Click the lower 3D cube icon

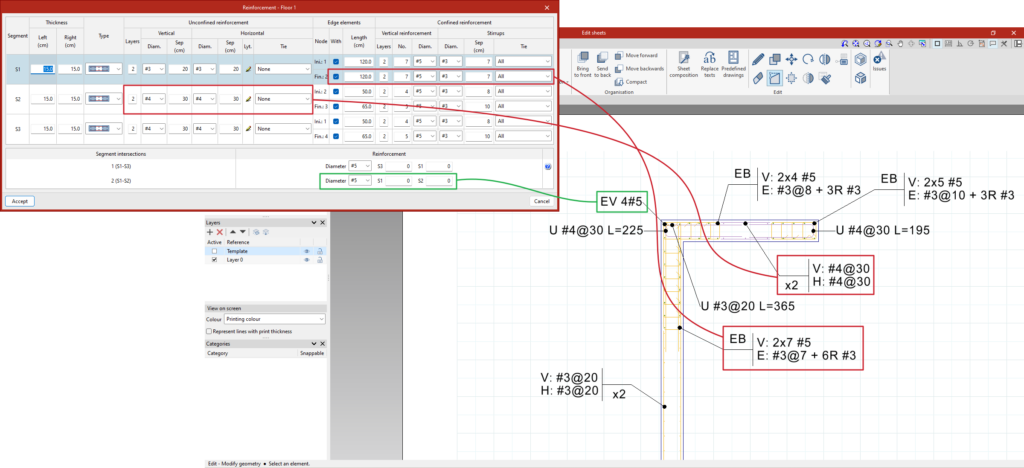pyautogui.click(x=861, y=78)
